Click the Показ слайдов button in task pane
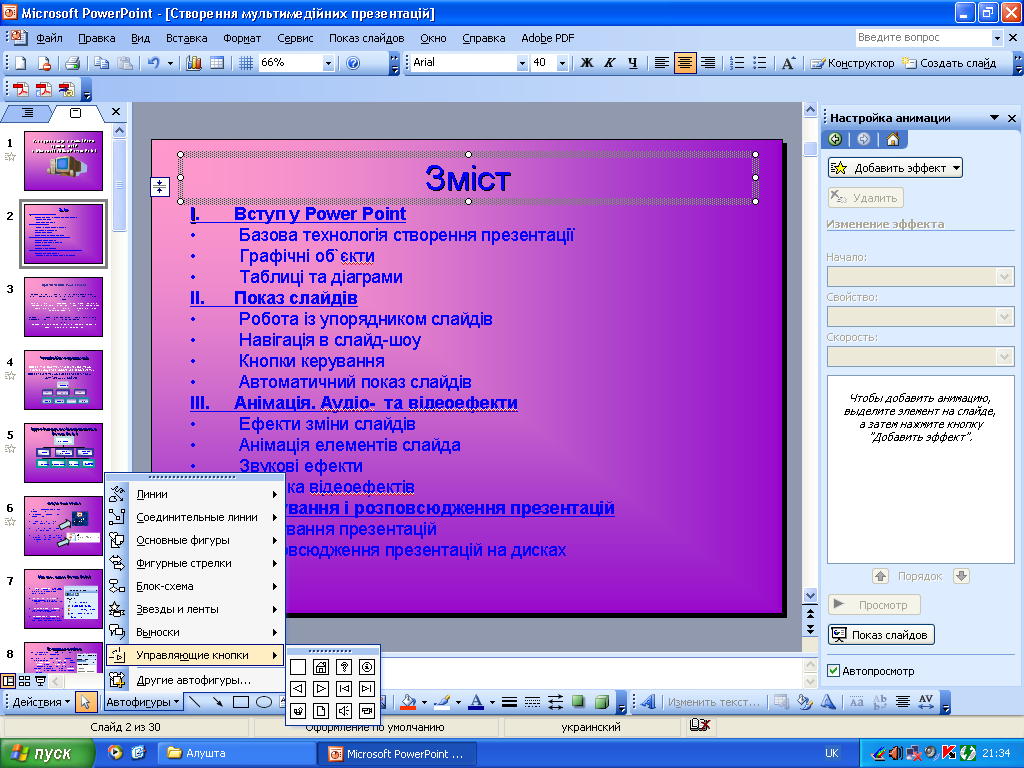 coord(882,635)
